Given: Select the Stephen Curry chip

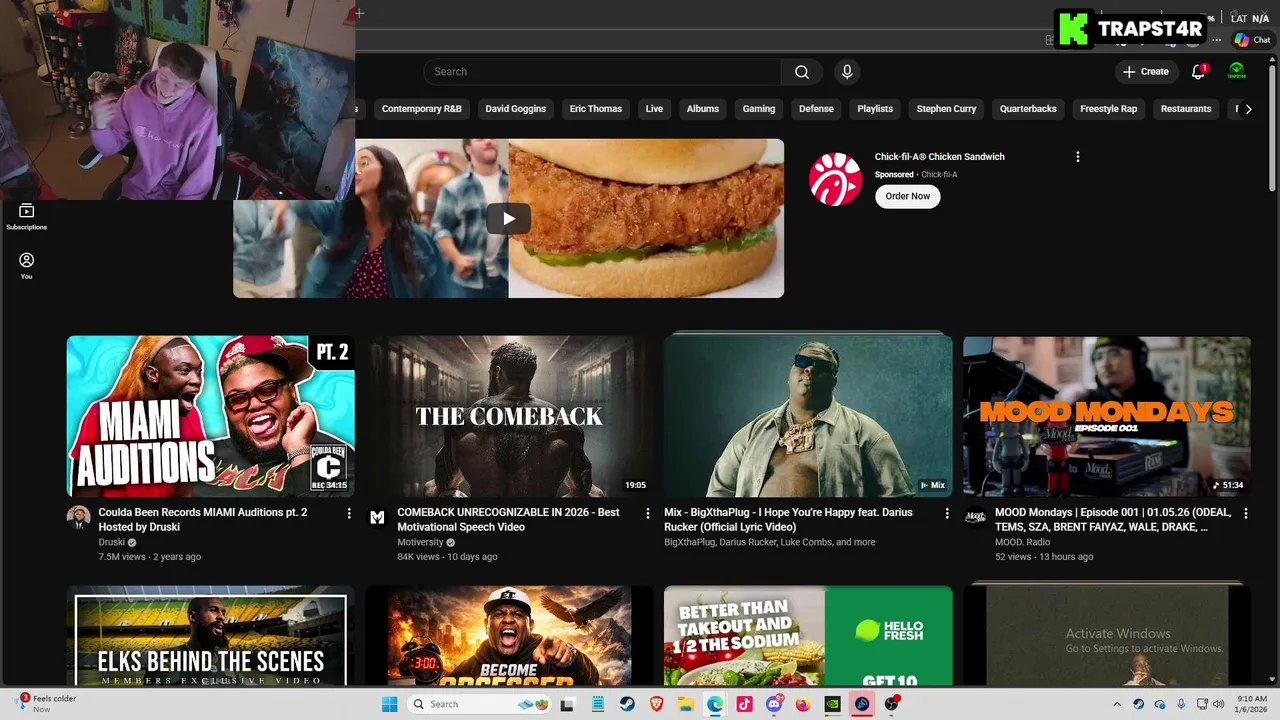Looking at the screenshot, I should 946,109.
